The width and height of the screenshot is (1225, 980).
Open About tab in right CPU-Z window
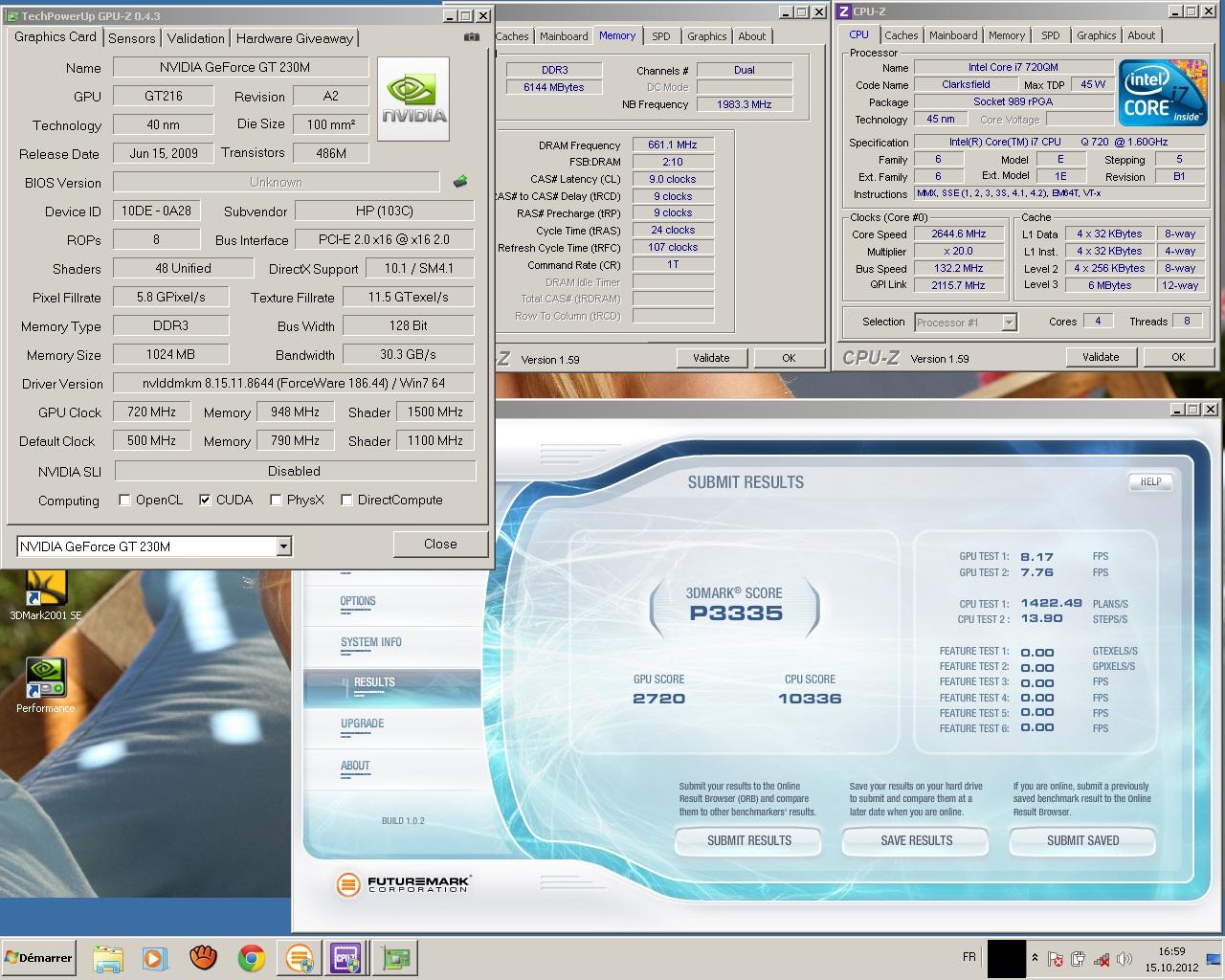[1142, 35]
